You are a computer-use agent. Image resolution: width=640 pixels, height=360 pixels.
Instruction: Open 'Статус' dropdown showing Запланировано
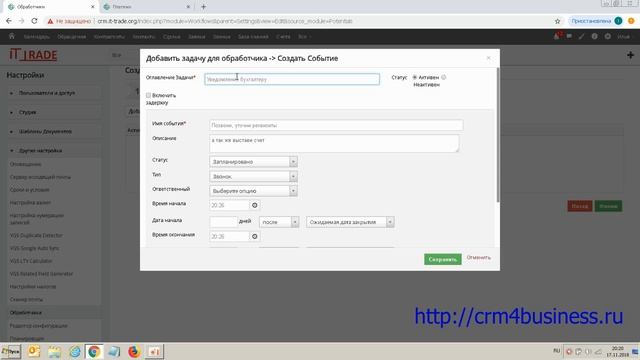tap(253, 162)
